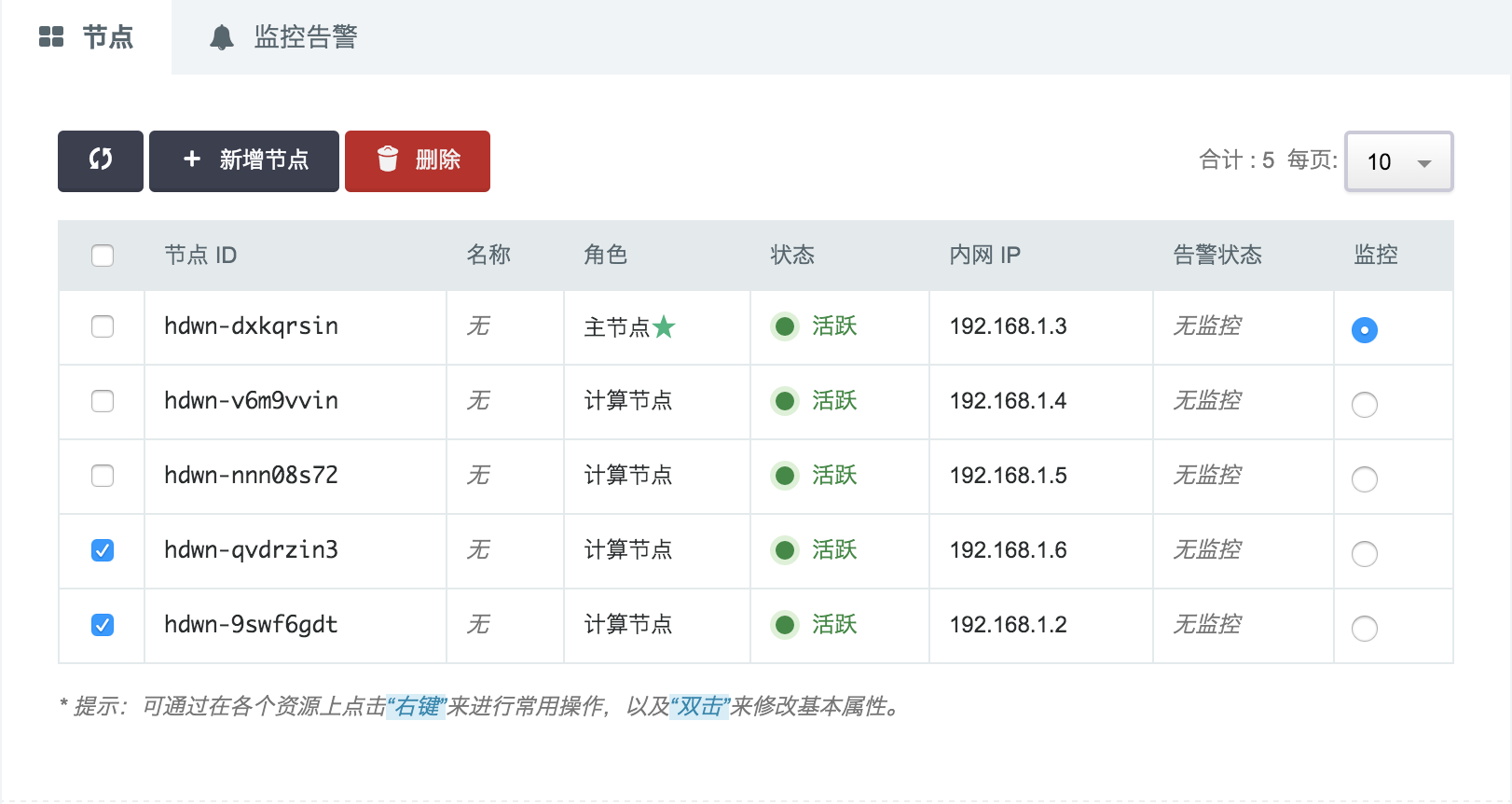Click 计算节点 role of hdwn-v6m9vvin

click(x=628, y=401)
